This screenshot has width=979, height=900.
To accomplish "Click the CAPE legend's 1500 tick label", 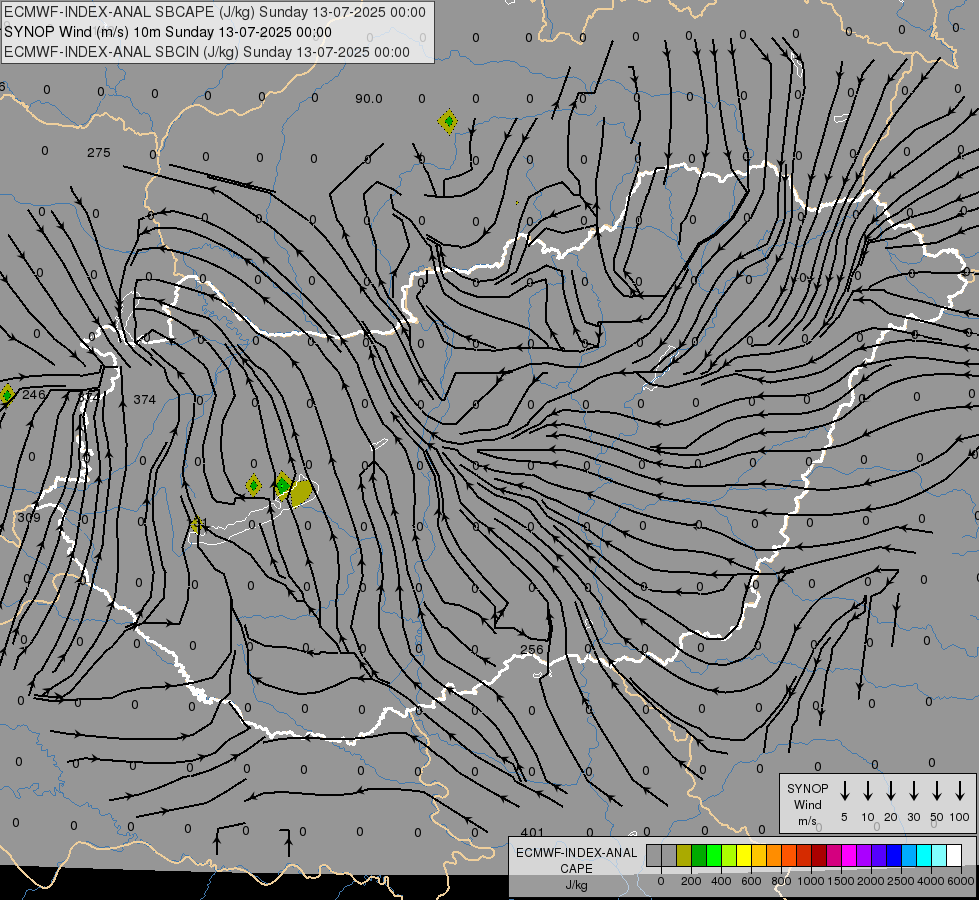I will (x=840, y=881).
